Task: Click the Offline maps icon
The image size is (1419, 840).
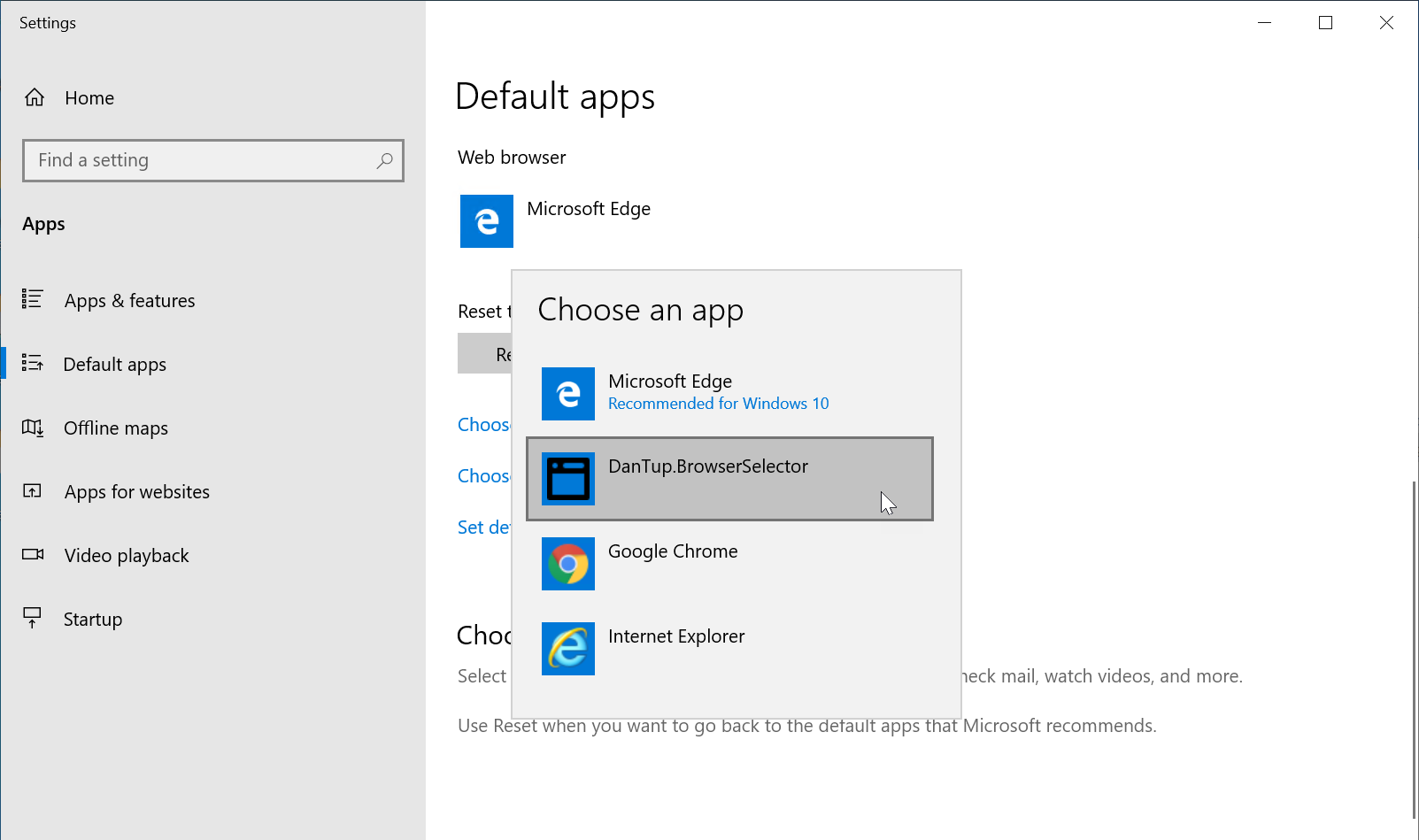Action: pos(33,428)
